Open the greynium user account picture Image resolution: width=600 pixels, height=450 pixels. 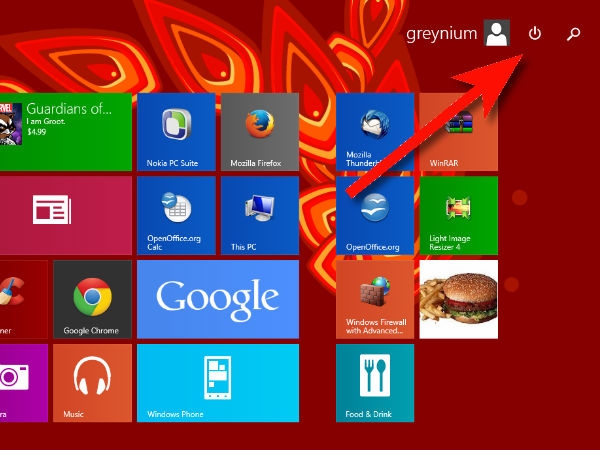click(497, 33)
